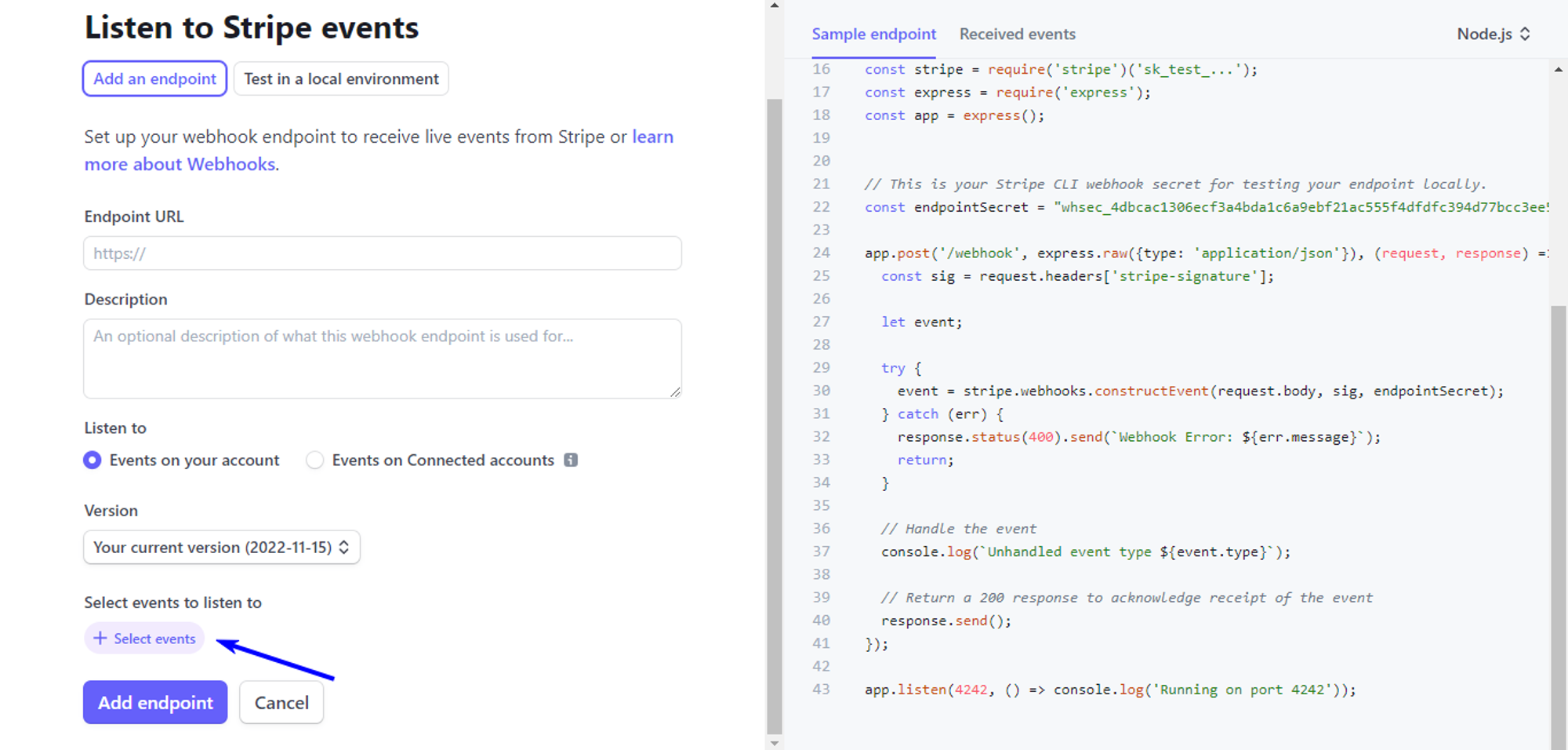
Task: Focus the Endpoint URL field
Action: point(383,253)
